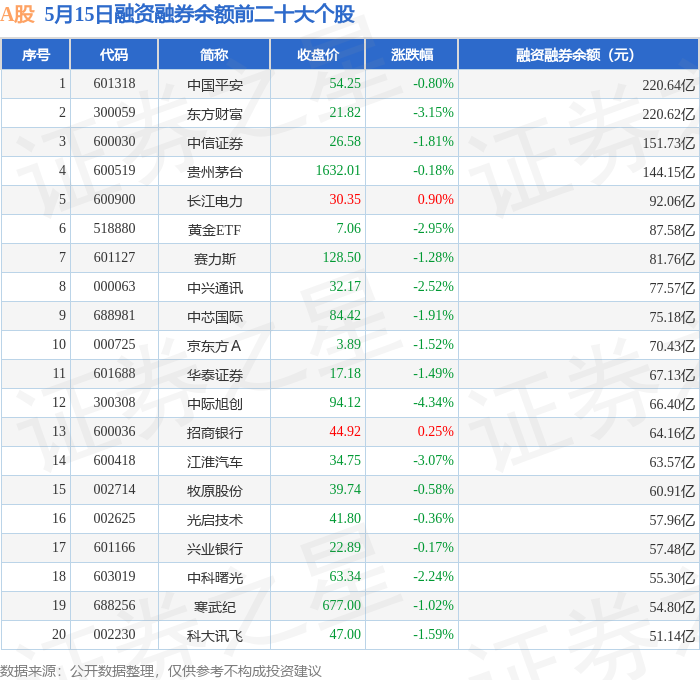Viewport: 700px width, 680px height.
Task: Click the closing price 3.89
Action: (348, 345)
